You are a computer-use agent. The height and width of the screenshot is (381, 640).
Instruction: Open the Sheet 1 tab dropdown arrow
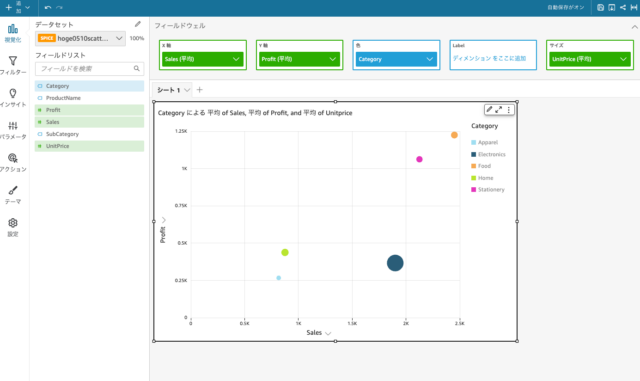click(187, 90)
